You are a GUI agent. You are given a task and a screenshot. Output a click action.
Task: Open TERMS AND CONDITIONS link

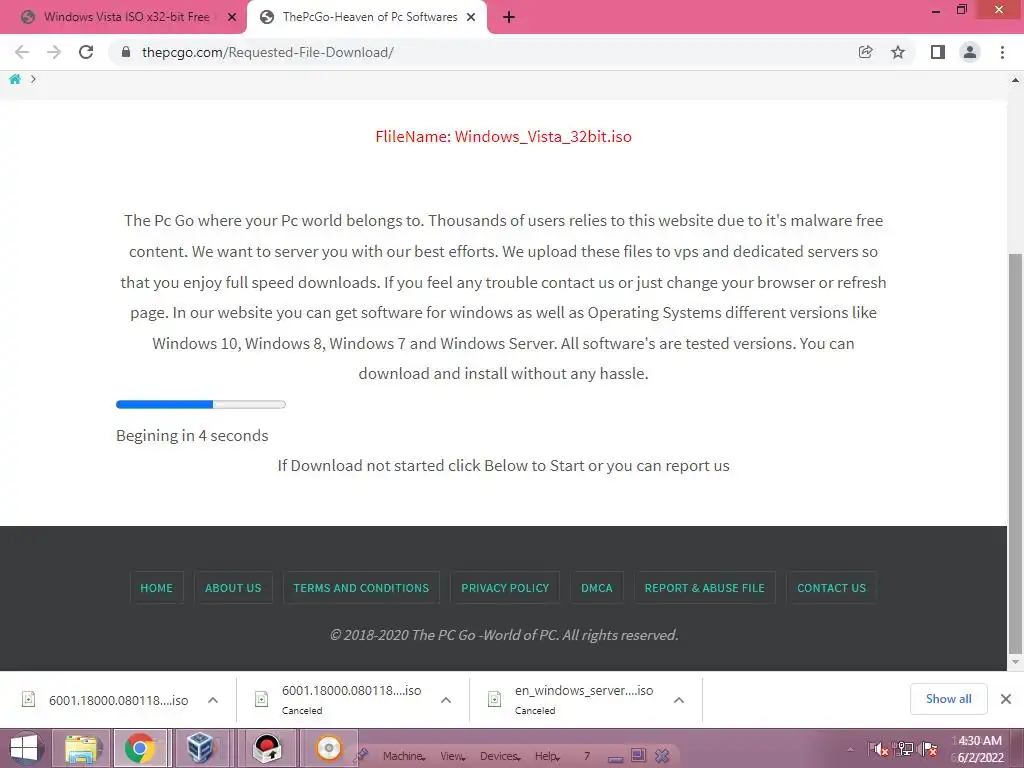click(361, 588)
